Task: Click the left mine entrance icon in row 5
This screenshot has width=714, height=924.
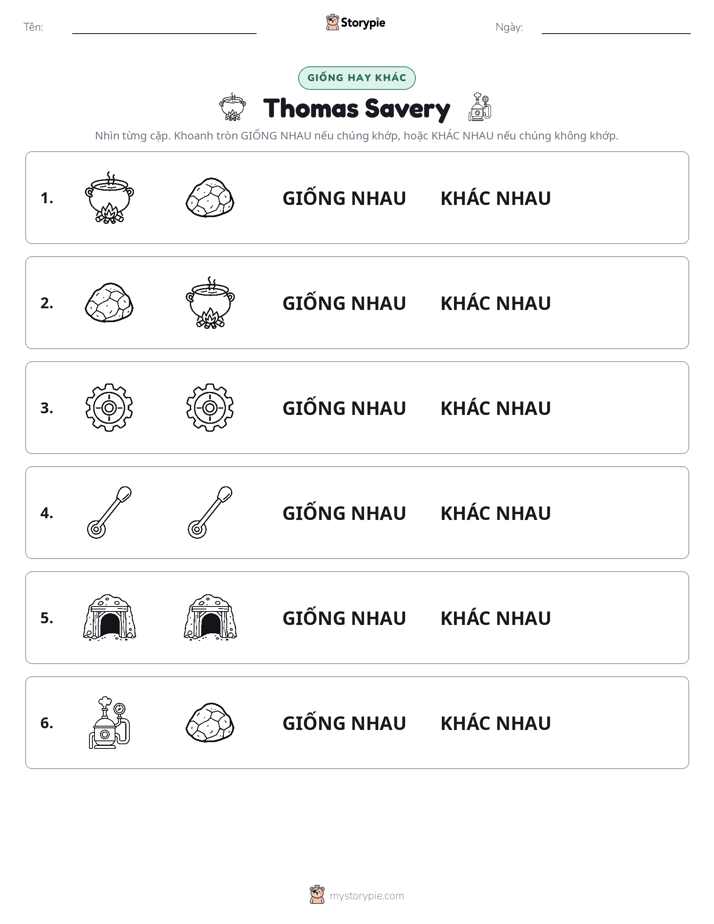Action: pos(109,617)
